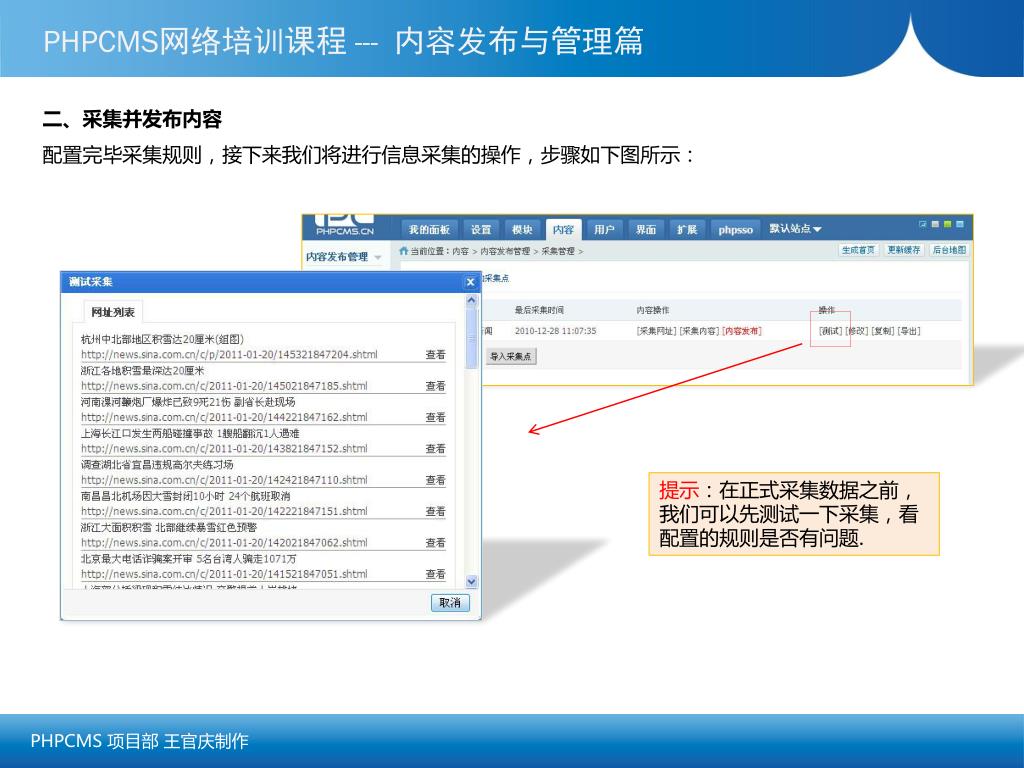1024x768 pixels.
Task: Click the [采集网址] link
Action: (x=656, y=331)
